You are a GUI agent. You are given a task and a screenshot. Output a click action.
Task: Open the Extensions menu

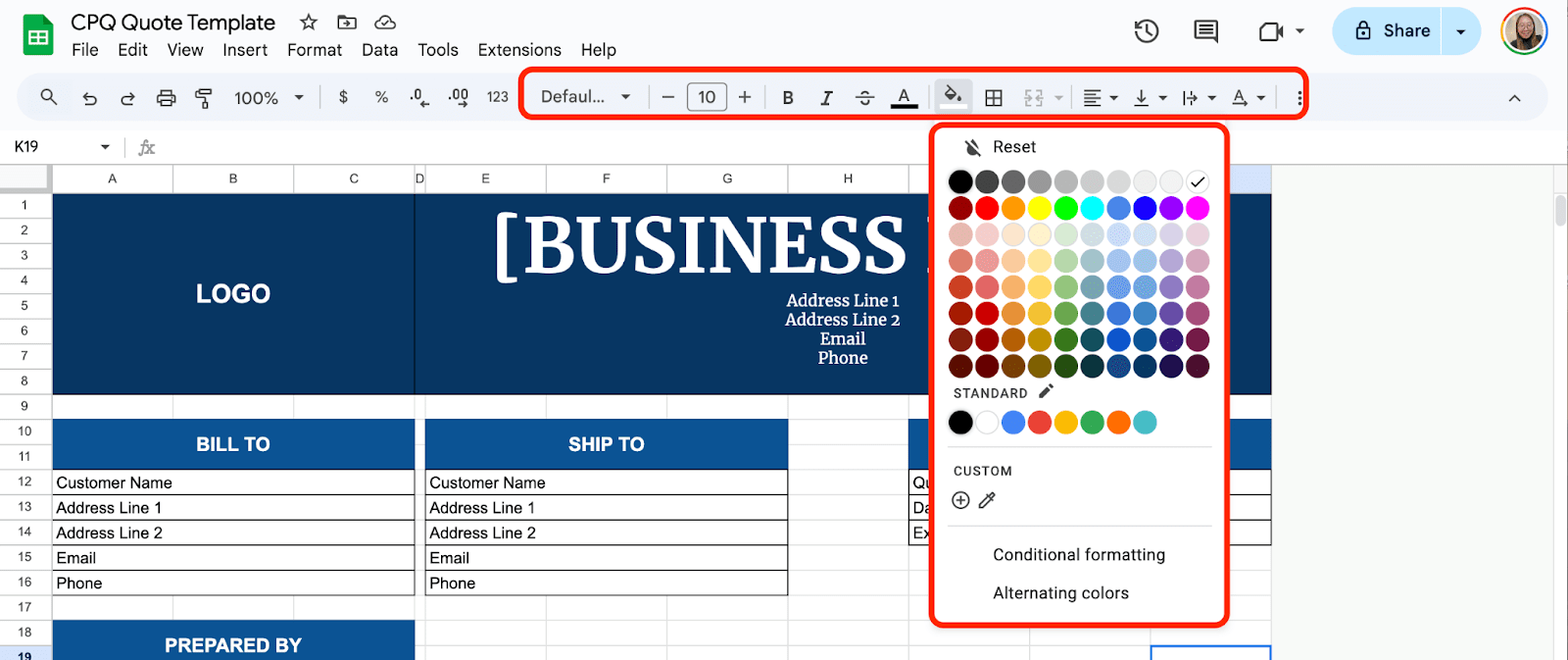tap(519, 50)
